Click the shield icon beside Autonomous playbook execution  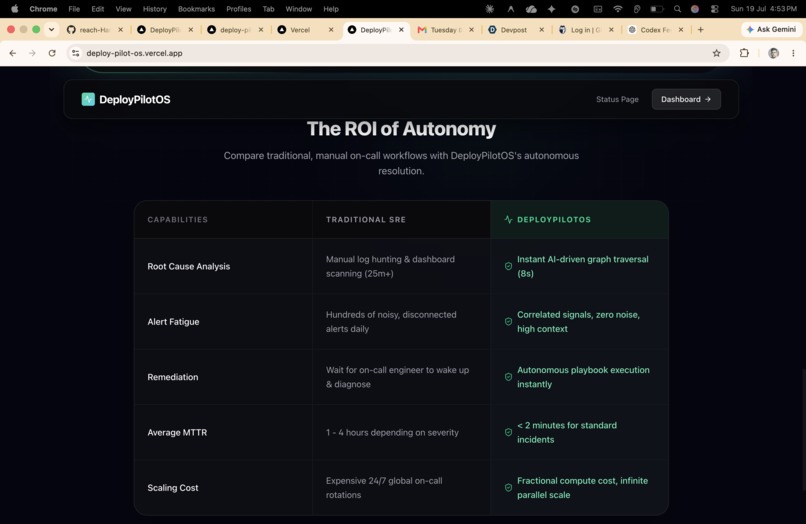pos(508,377)
